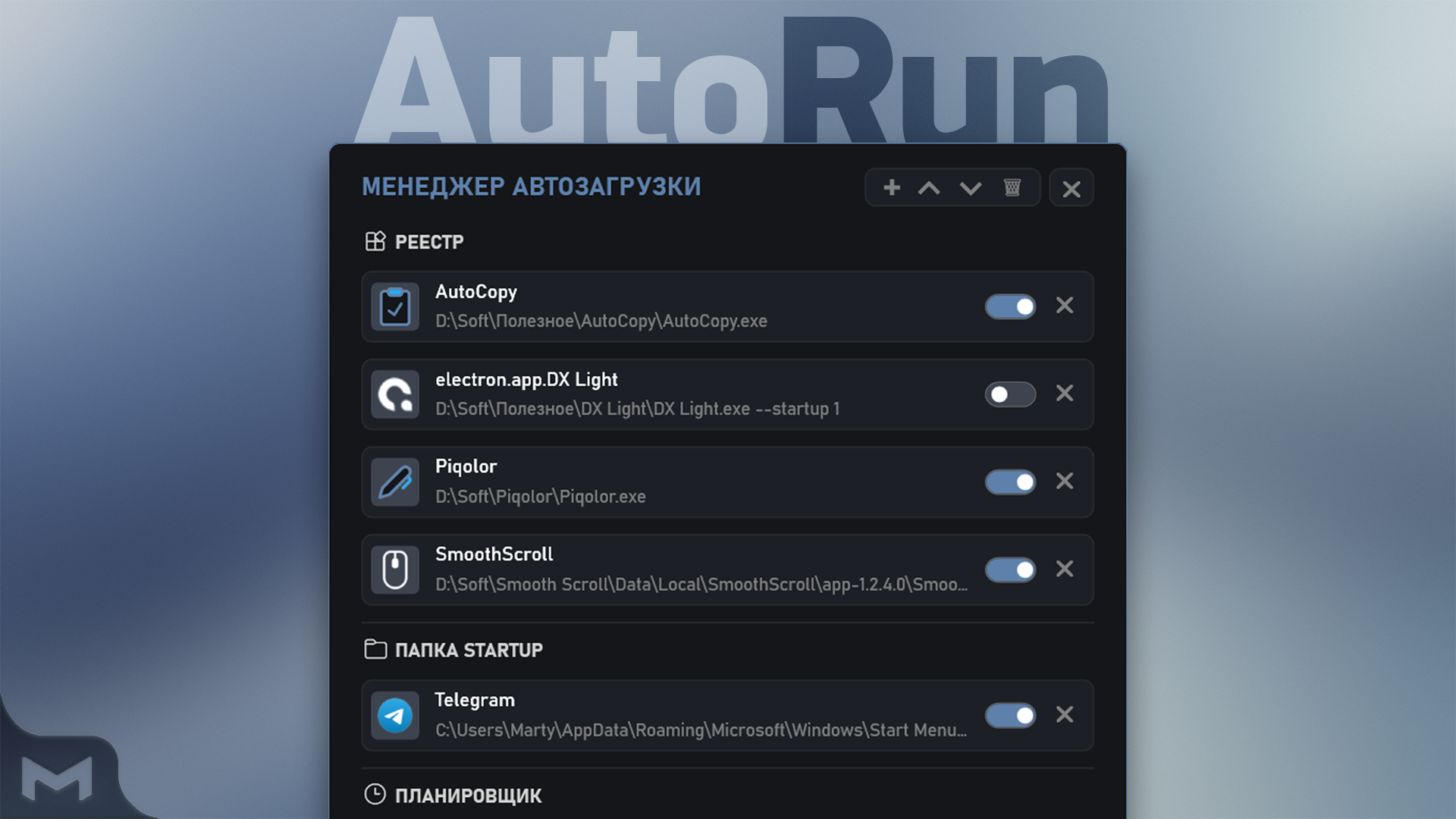Remove Piqolor entry using its X
Viewport: 1456px width, 819px height.
[x=1065, y=481]
